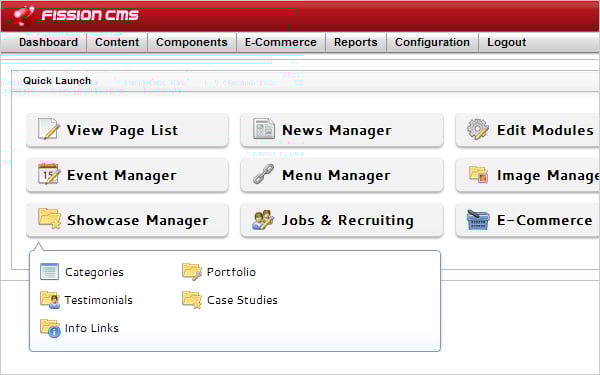Screen dimensions: 600x375
Task: Open the Image Manager button label
Action: (x=548, y=176)
